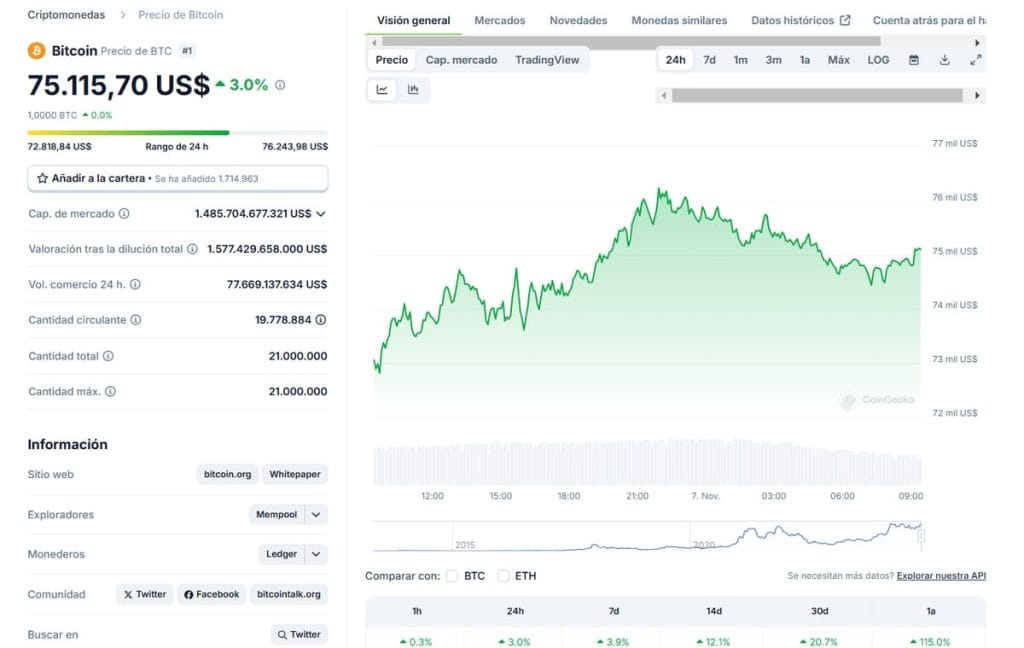The height and width of the screenshot is (648, 1024).
Task: Enable BTC comparison checkbox
Action: click(x=452, y=576)
